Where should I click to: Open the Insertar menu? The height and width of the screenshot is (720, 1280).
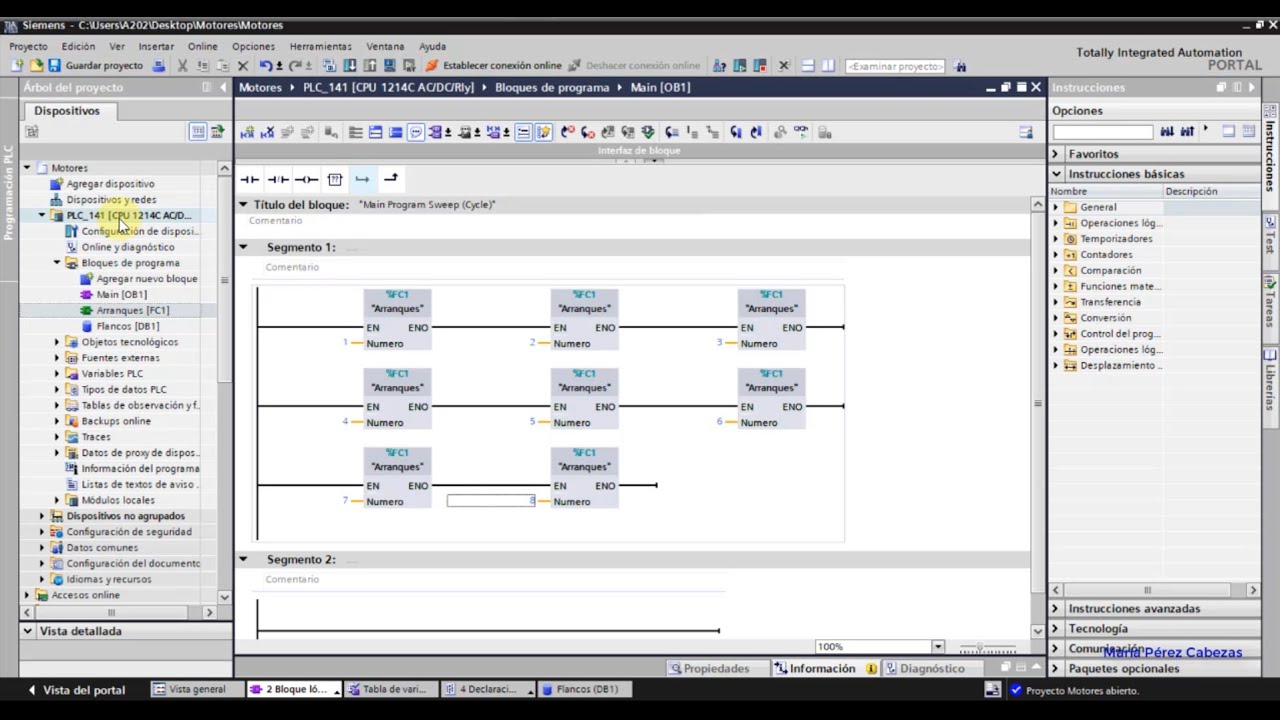tap(156, 46)
